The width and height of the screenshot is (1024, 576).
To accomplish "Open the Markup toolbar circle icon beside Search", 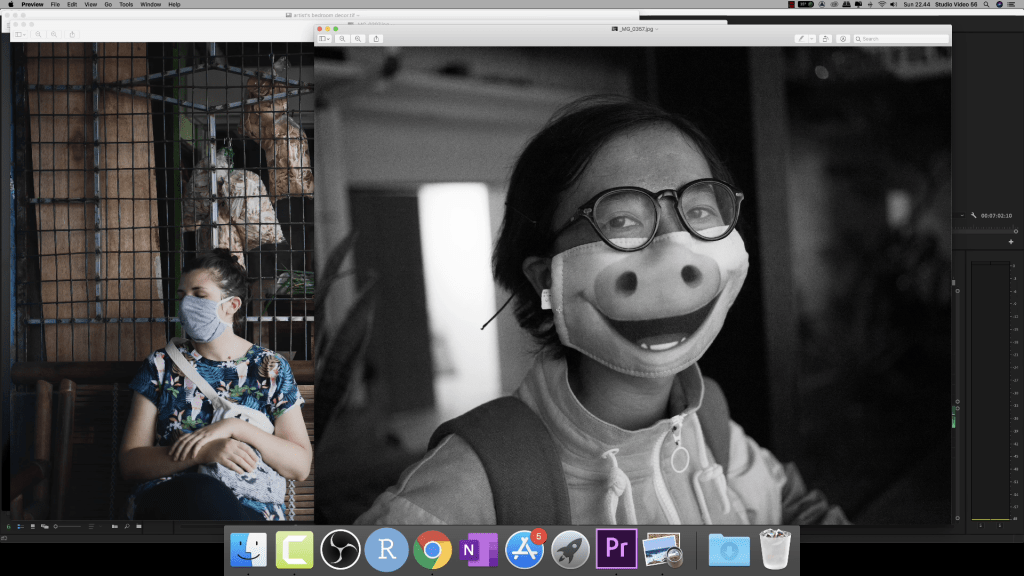I will pyautogui.click(x=843, y=39).
